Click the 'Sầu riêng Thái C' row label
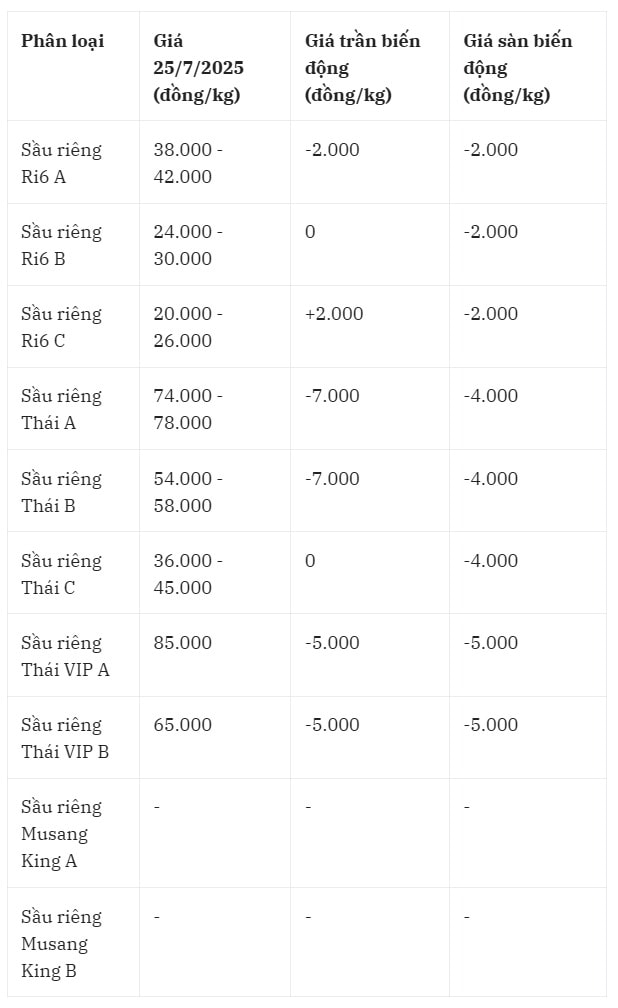Screen dimensions: 618x1008 click(x=61, y=574)
